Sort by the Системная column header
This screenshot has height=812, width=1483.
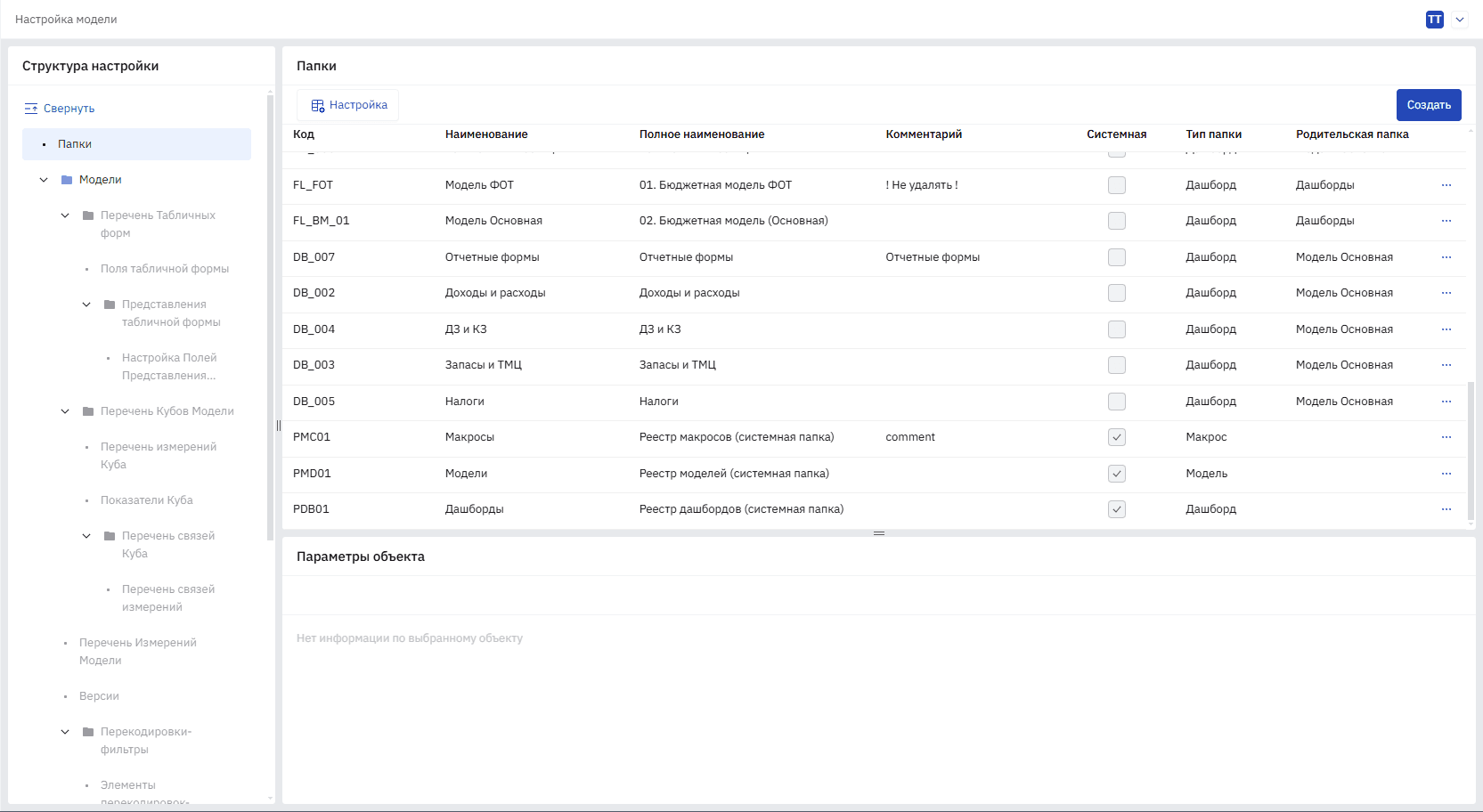pos(1117,134)
